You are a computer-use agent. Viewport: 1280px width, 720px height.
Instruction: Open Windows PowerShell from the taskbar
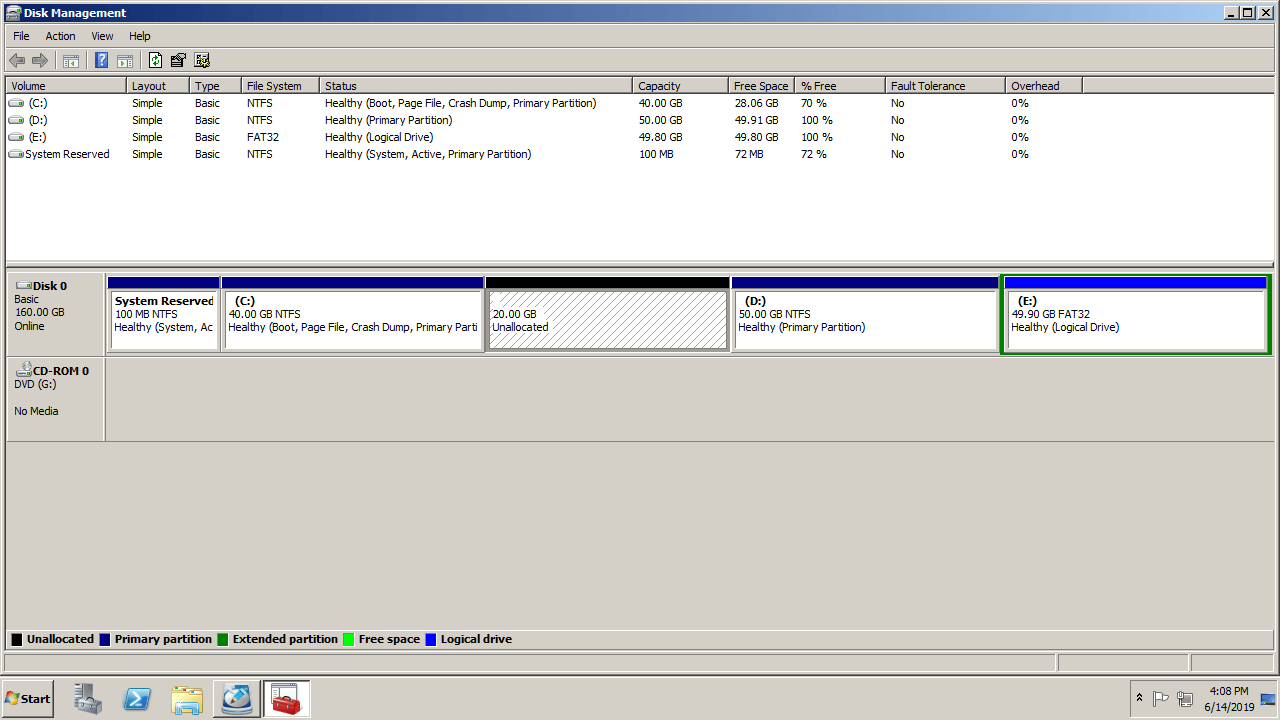pos(137,699)
